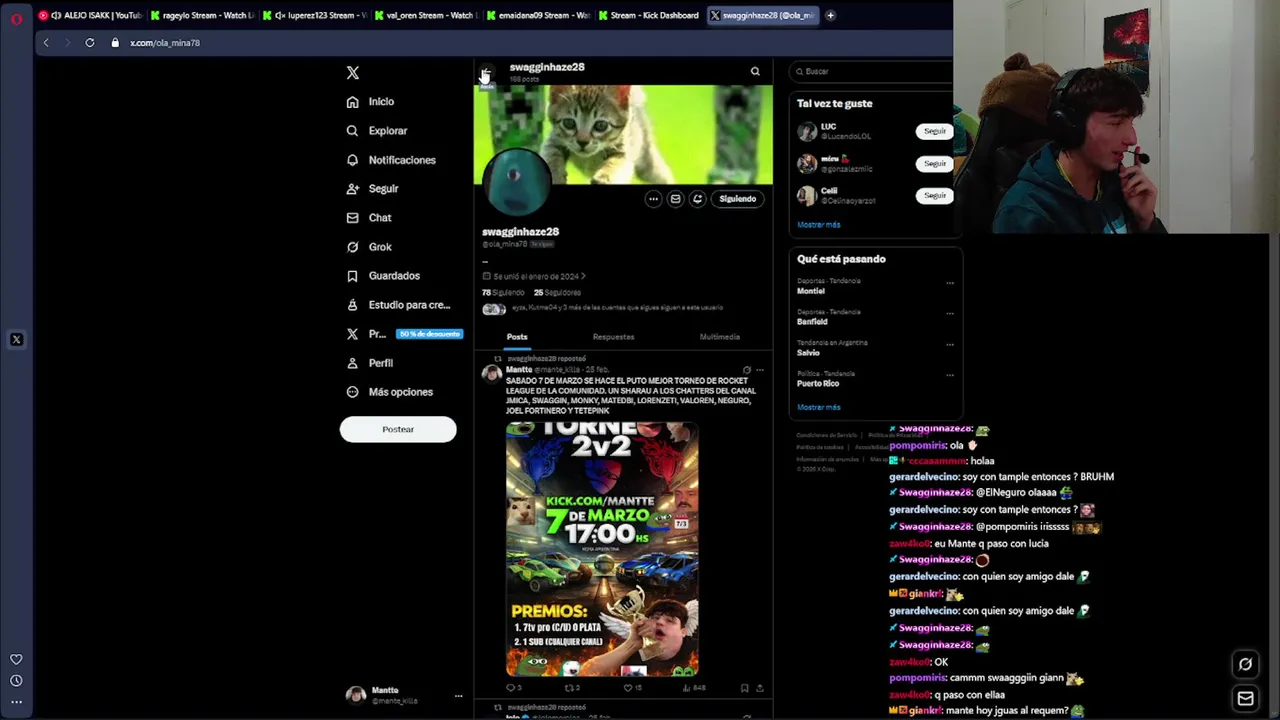The width and height of the screenshot is (1280, 720).
Task: Bookmark the tournament post
Action: (x=744, y=688)
